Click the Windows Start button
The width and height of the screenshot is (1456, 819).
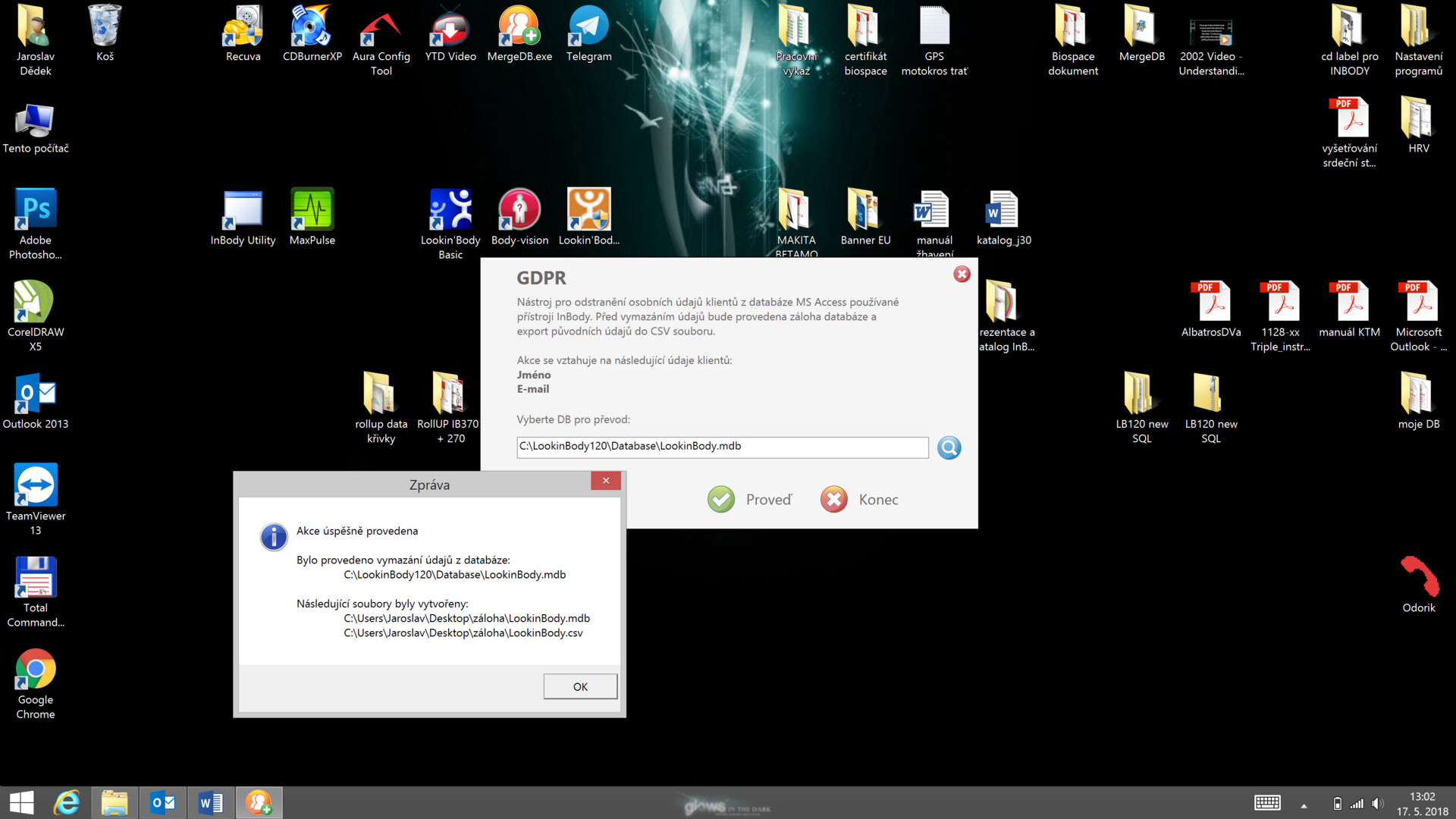(x=21, y=802)
